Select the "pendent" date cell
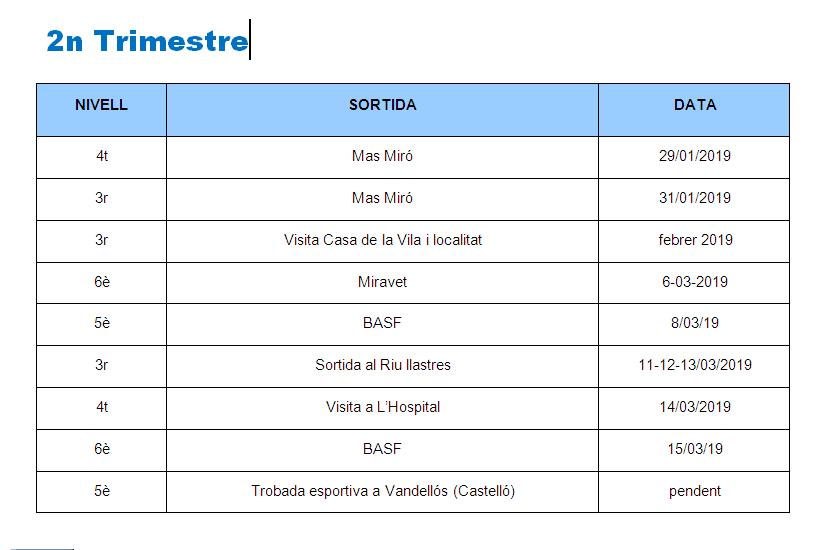Viewport: 836px width, 550px height. click(x=694, y=491)
